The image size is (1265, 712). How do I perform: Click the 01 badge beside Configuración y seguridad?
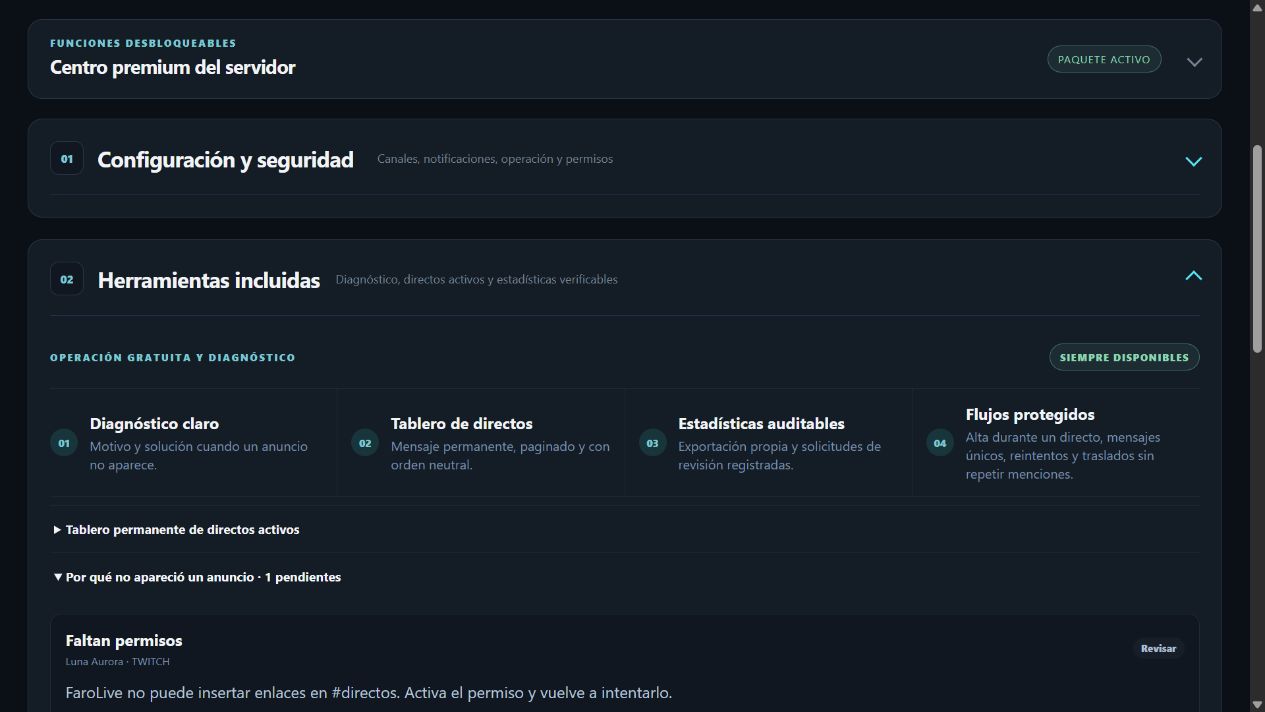(x=67, y=158)
